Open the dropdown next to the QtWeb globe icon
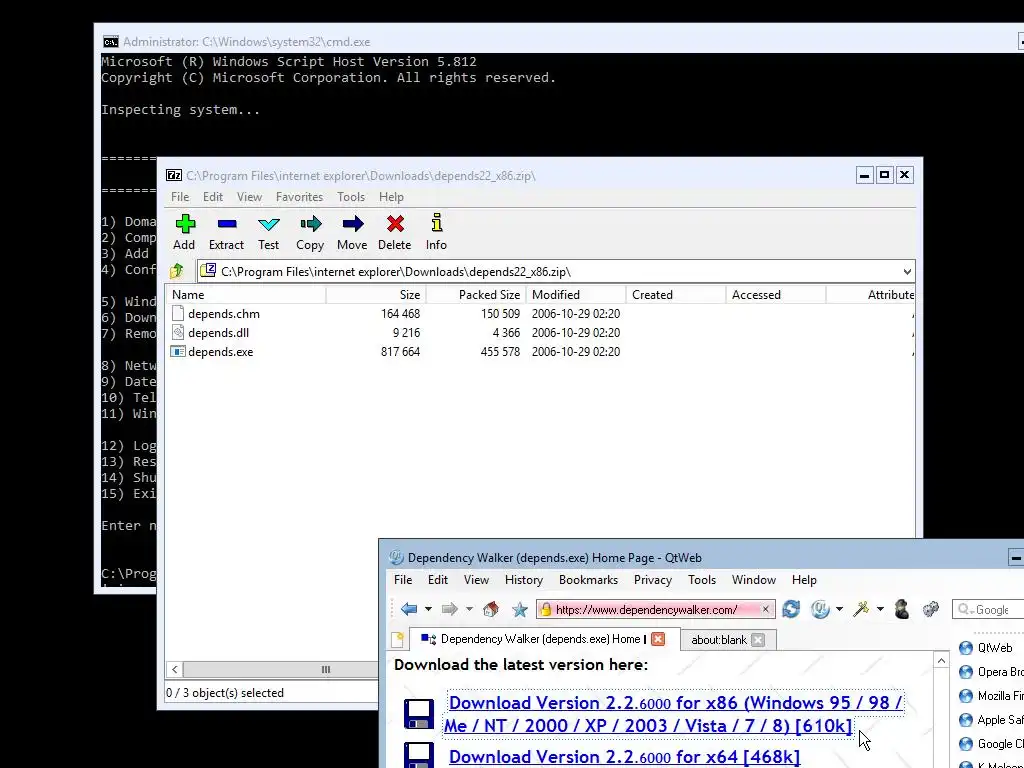The image size is (1024, 768). (x=839, y=609)
